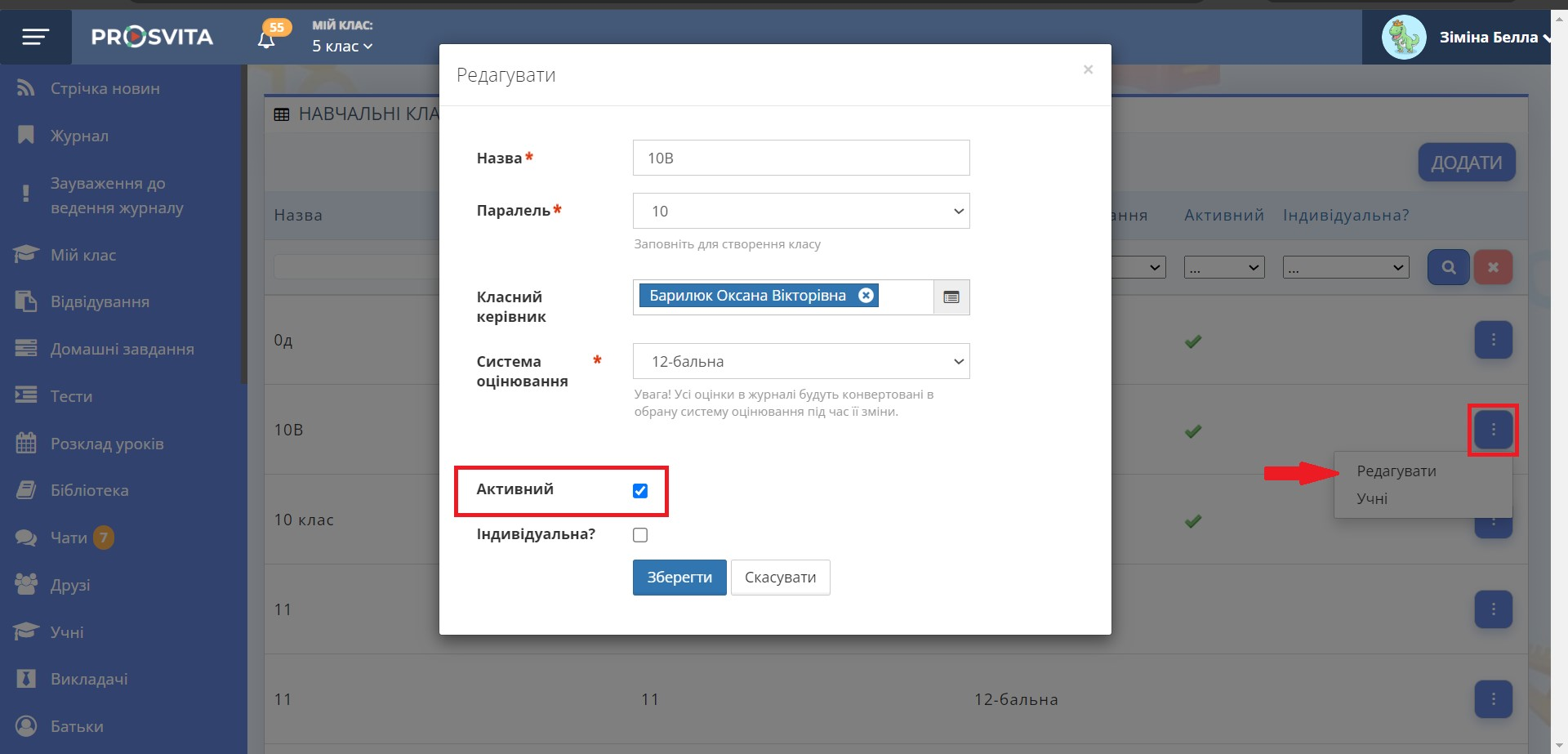The width and height of the screenshot is (1568, 754).
Task: Select Редагувати from context menu
Action: 1396,471
